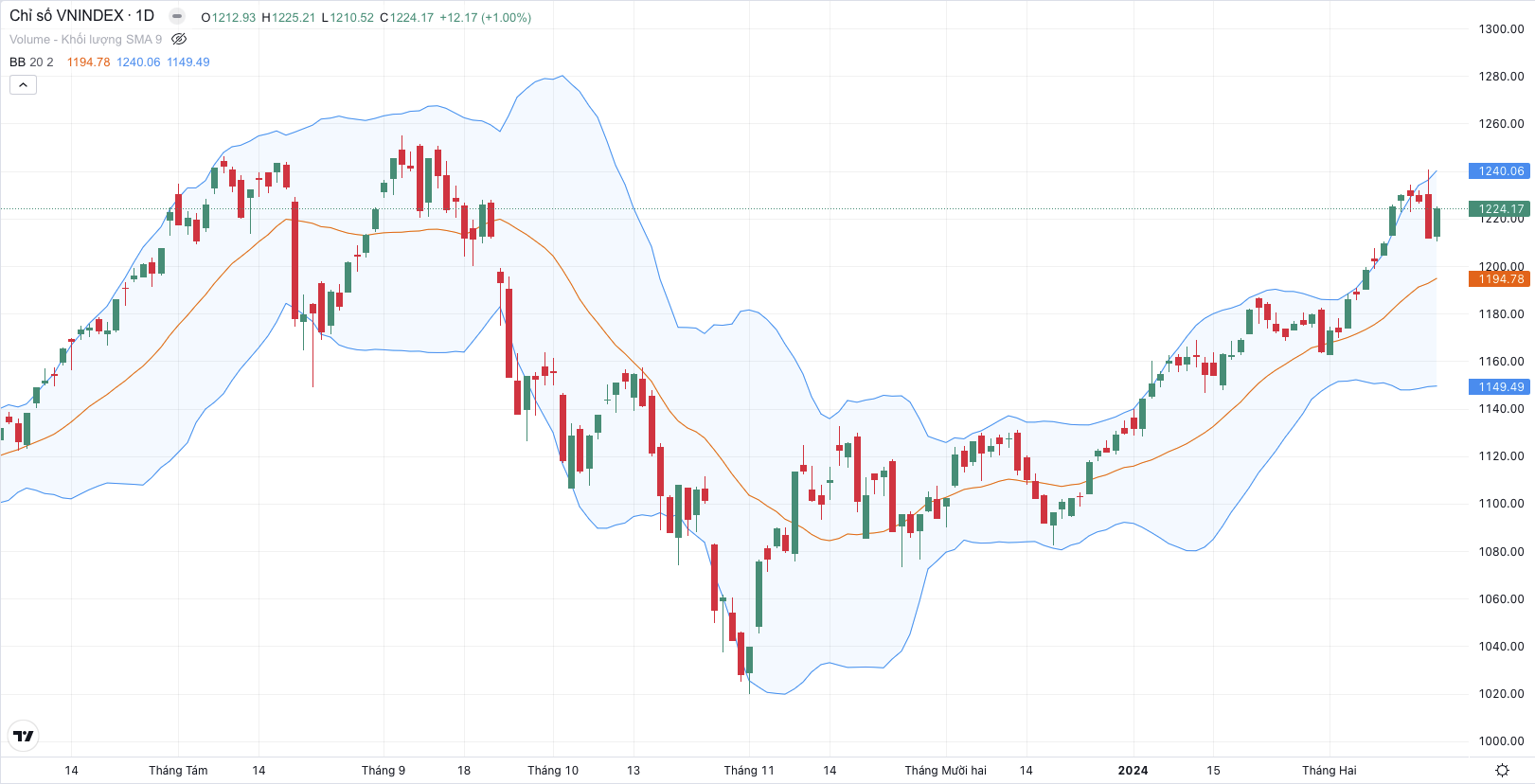
Task: Click the 1060.00 price axis tick
Action: 1502,598
